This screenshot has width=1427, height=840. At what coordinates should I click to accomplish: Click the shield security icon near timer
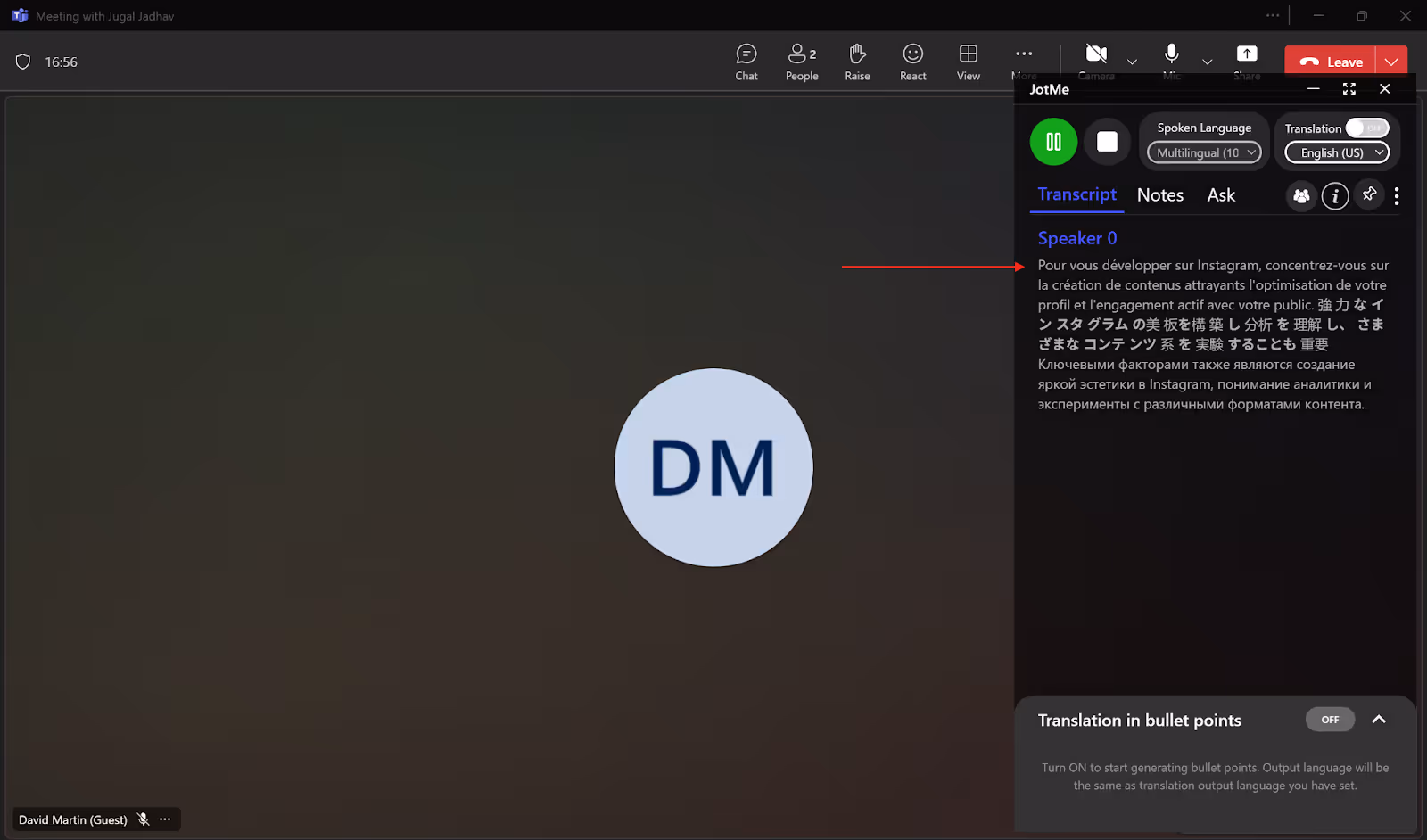pyautogui.click(x=23, y=62)
